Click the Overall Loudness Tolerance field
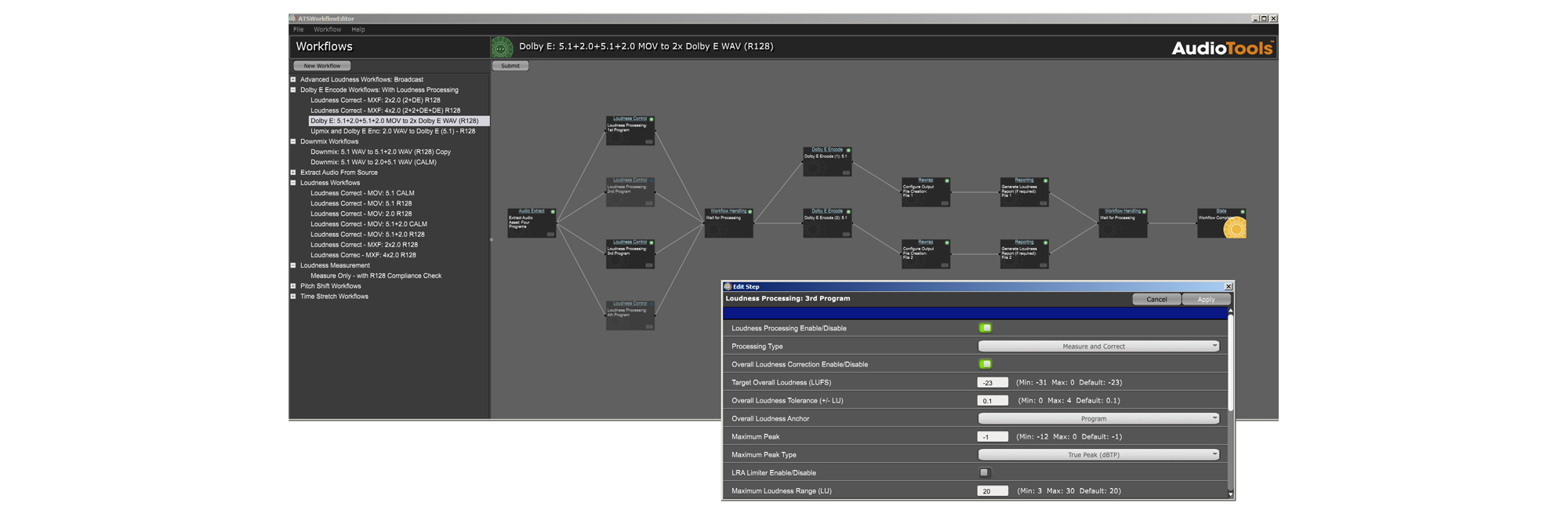This screenshot has width=1568, height=510. pyautogui.click(x=993, y=400)
